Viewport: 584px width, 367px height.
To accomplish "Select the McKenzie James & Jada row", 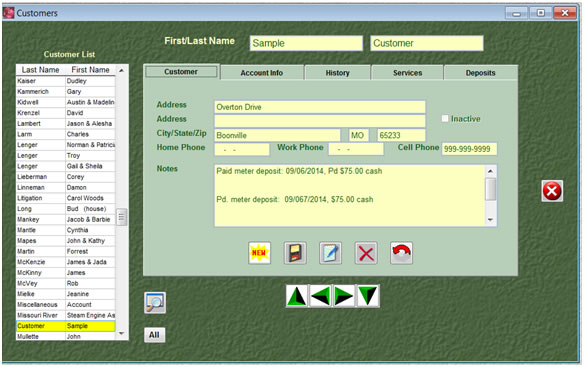I will pyautogui.click(x=66, y=262).
